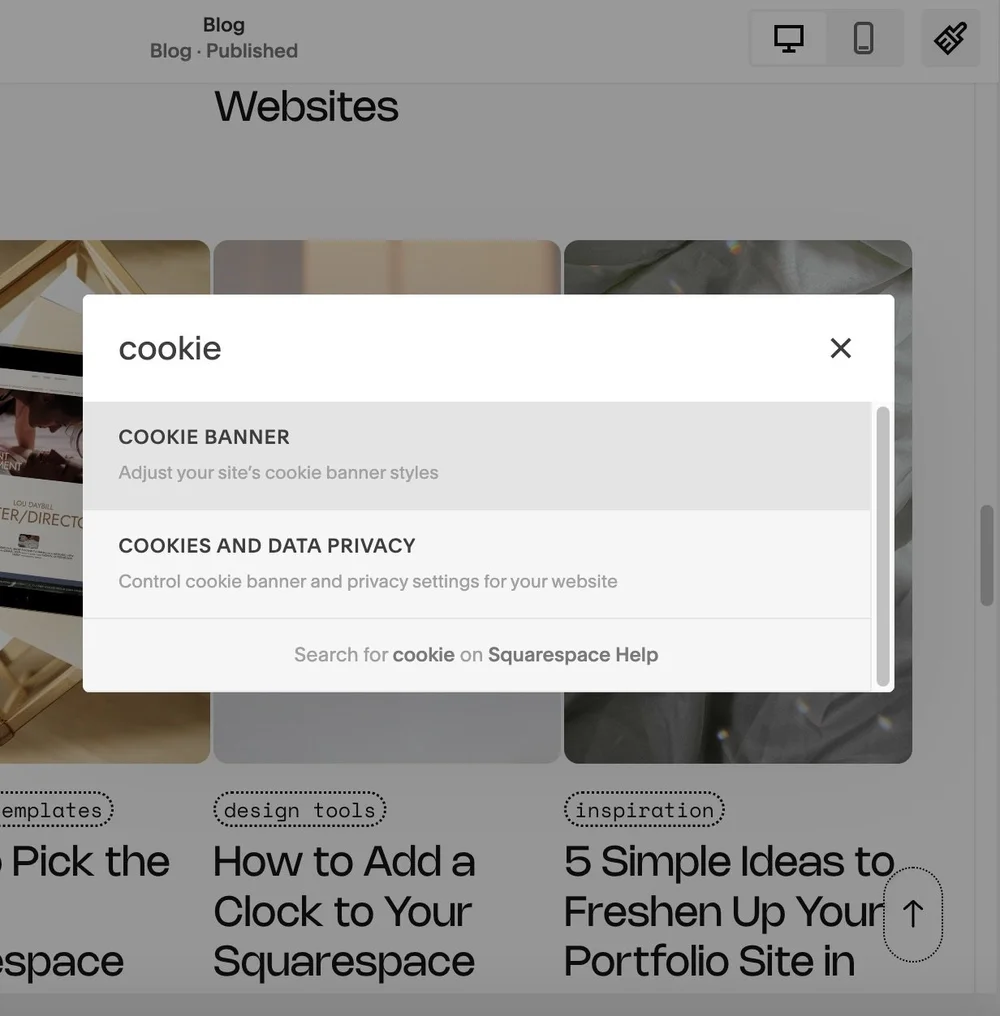The height and width of the screenshot is (1016, 1000).
Task: Search cookie on Squarespace Help link
Action: click(476, 654)
